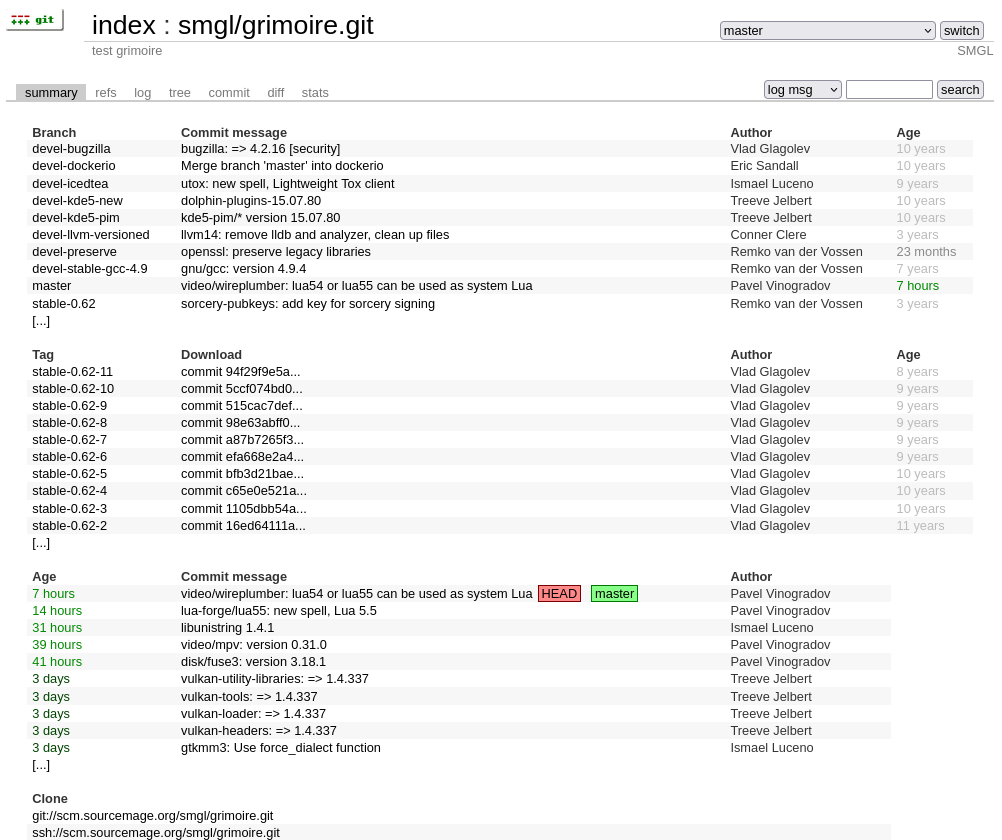Open the stable-0.62-2 tag

70,526
